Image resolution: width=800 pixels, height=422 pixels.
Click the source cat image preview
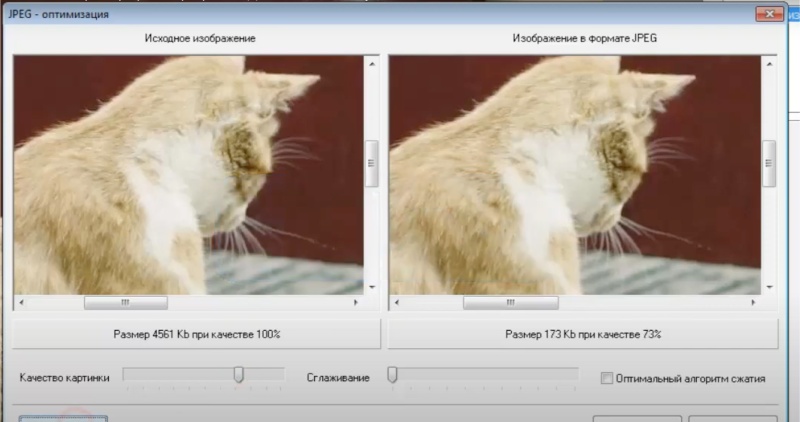pyautogui.click(x=189, y=175)
